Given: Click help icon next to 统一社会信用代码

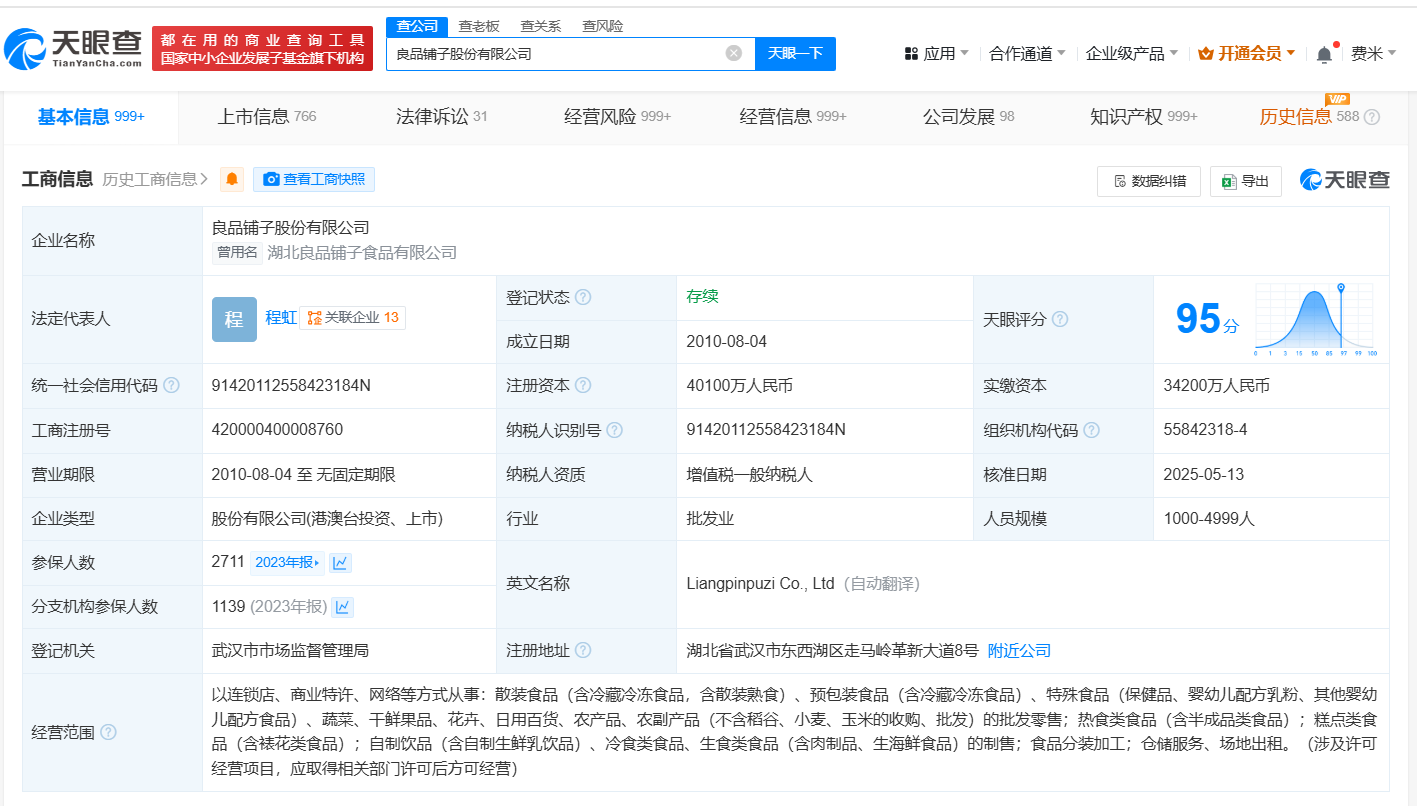Looking at the screenshot, I should tap(172, 386).
